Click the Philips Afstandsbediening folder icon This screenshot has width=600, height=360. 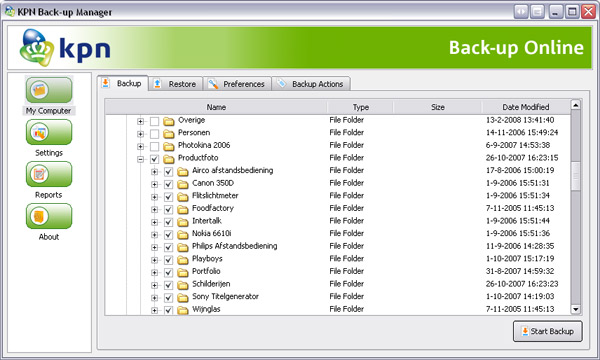coord(183,247)
